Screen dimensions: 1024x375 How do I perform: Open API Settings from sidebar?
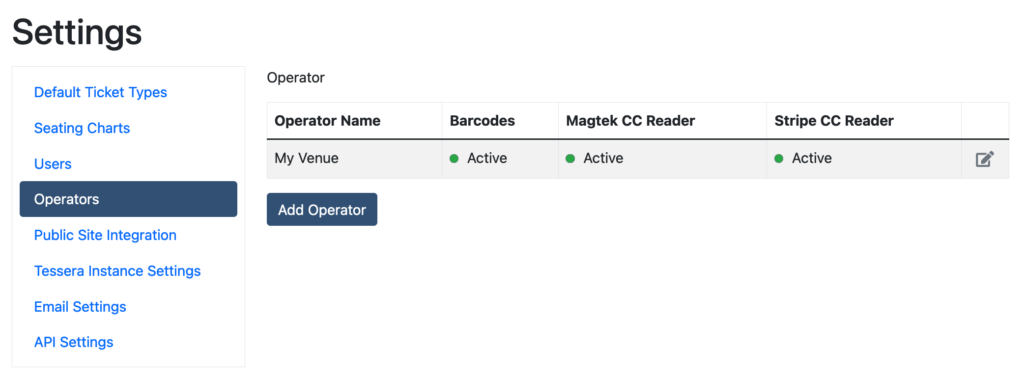click(x=74, y=342)
